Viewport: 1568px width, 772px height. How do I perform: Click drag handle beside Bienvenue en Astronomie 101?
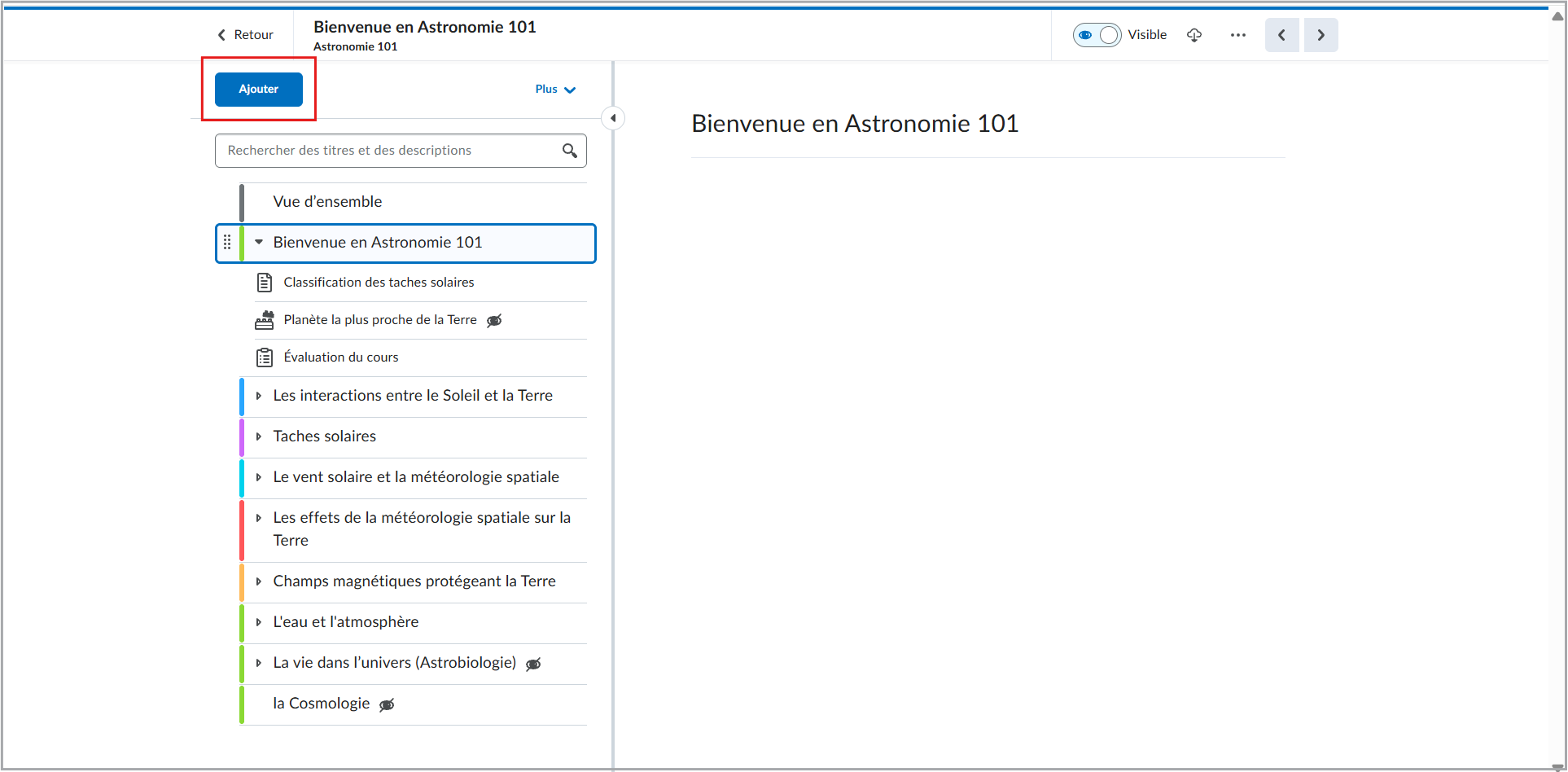click(x=227, y=243)
